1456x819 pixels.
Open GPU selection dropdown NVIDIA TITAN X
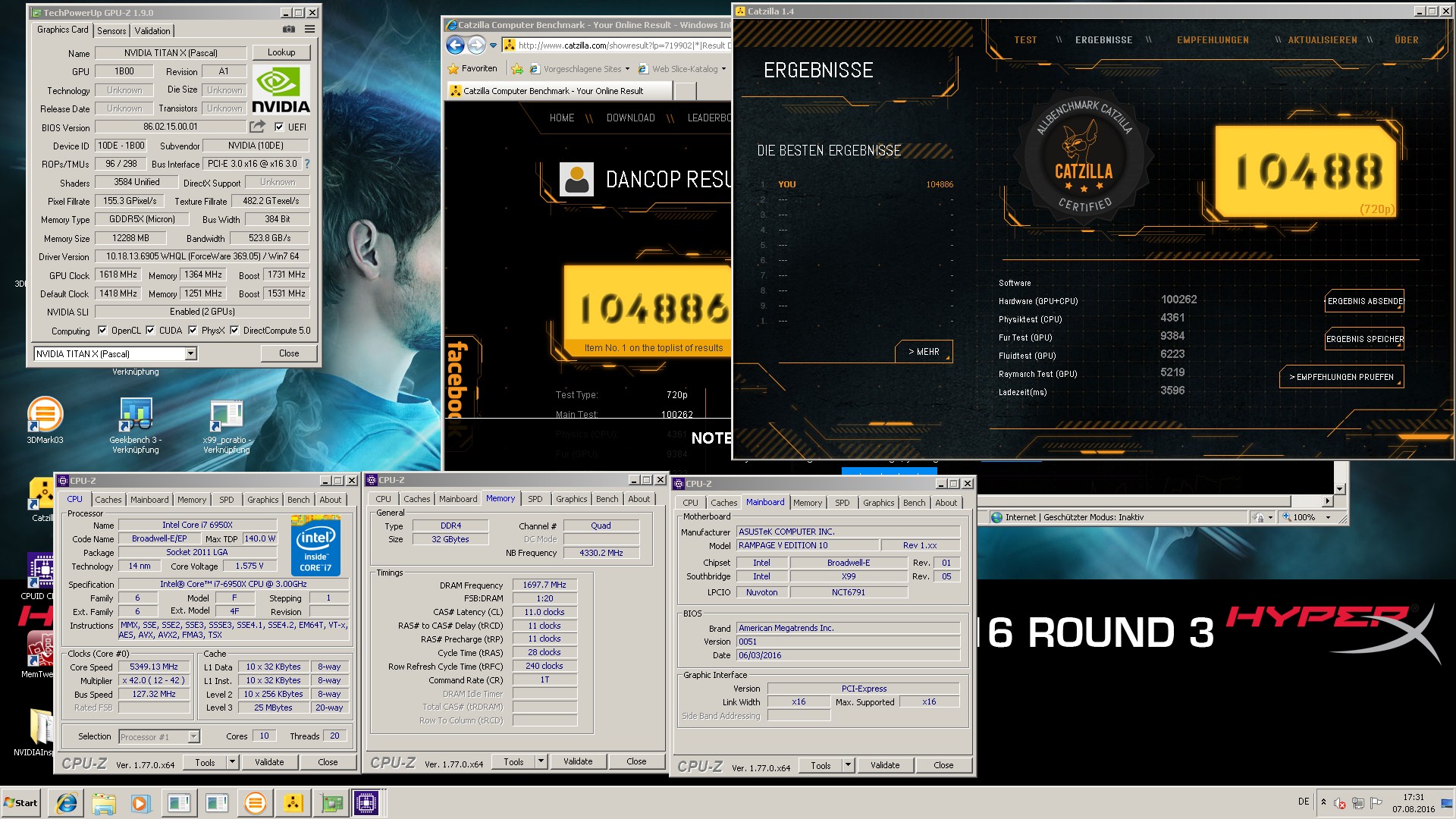pyautogui.click(x=191, y=353)
